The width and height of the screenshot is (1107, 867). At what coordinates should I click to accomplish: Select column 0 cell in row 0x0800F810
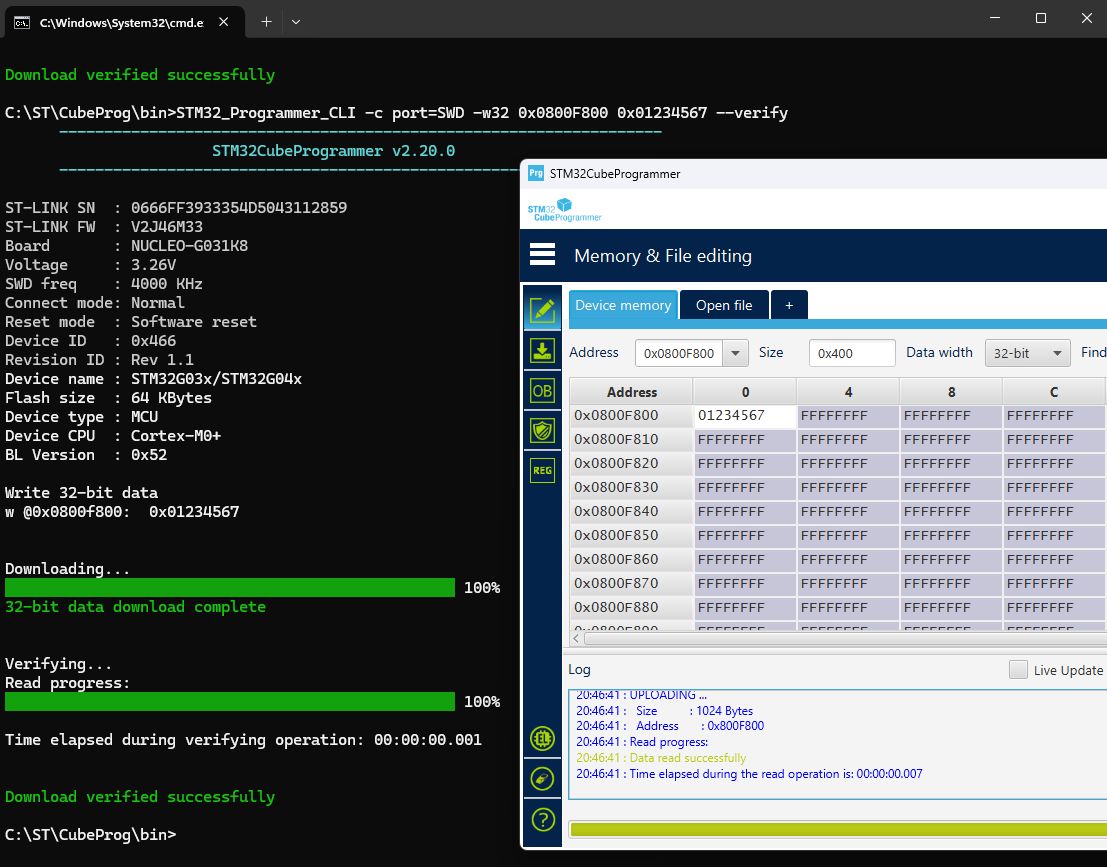coord(745,440)
